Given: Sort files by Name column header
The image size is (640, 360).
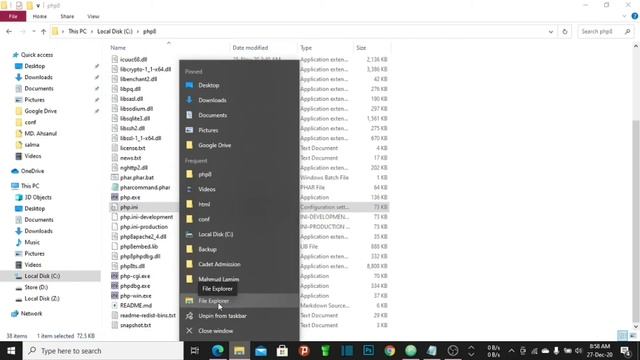Looking at the screenshot, I should click(118, 48).
